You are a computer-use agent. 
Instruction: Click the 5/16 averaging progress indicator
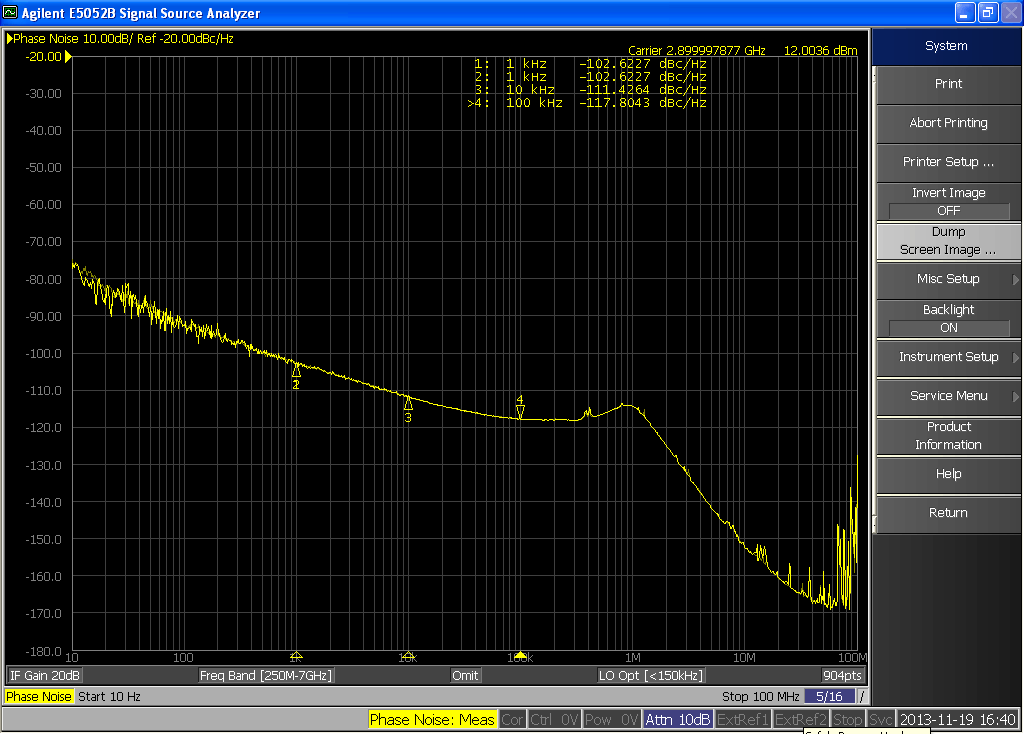(829, 697)
